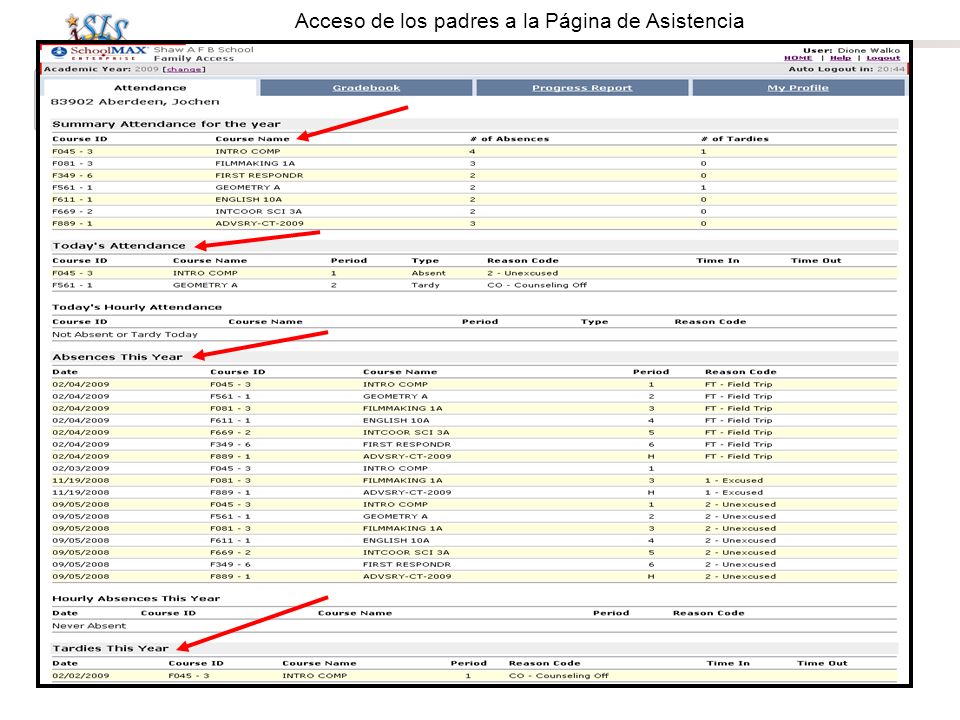Click Not Absent or Tardy Today text

pyautogui.click(x=125, y=334)
